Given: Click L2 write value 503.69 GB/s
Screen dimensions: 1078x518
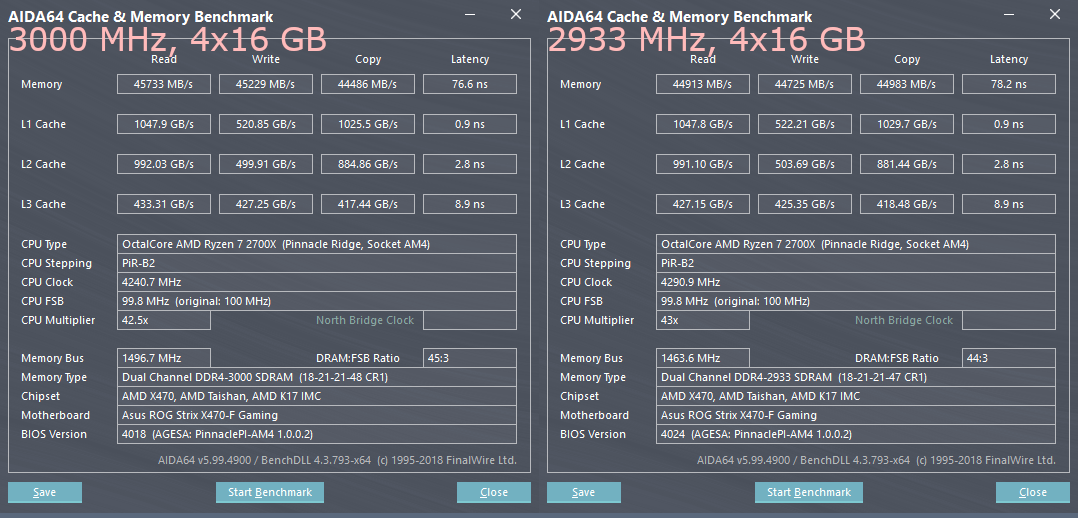Looking at the screenshot, I should point(804,164).
